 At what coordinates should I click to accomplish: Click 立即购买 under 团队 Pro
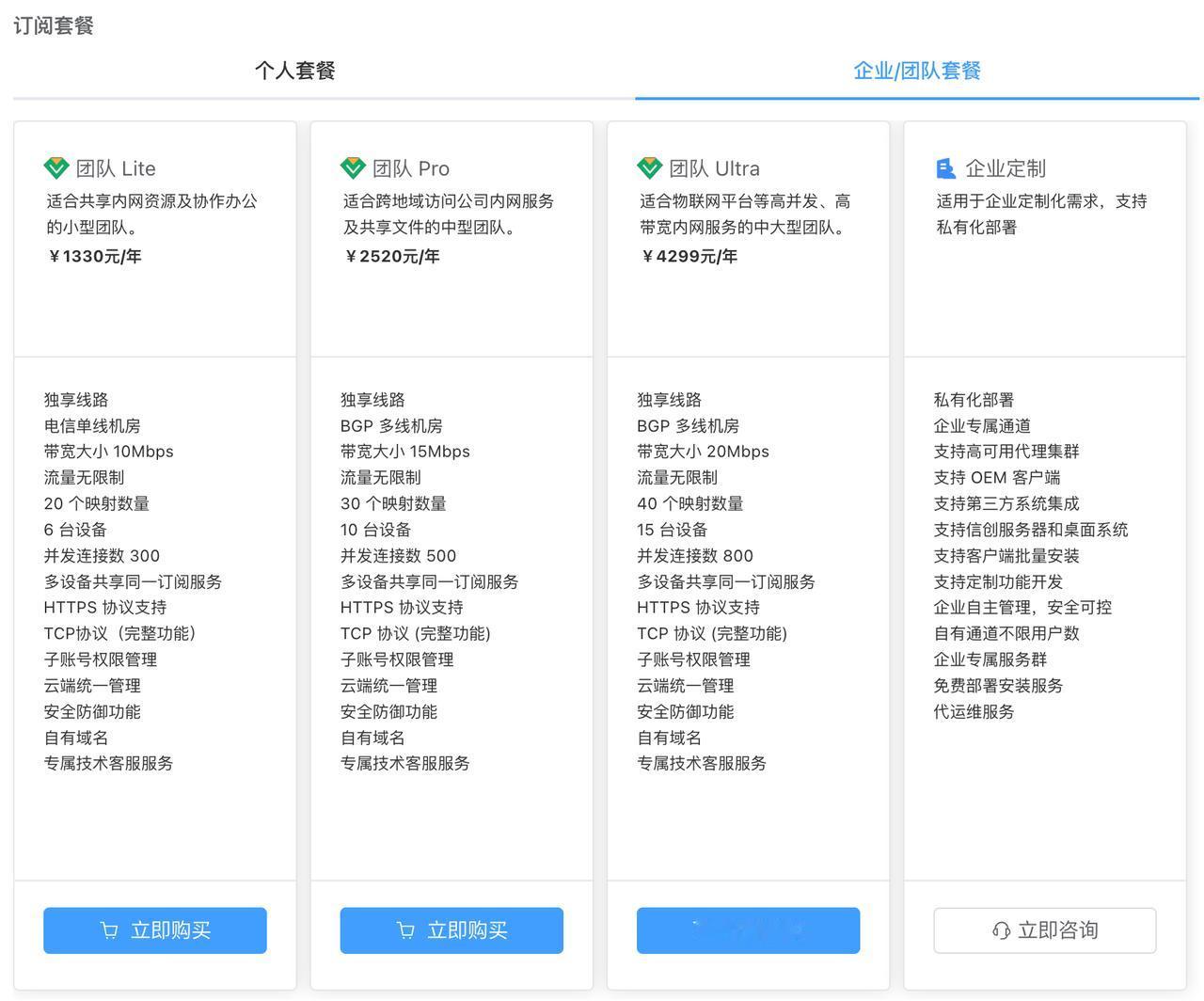451,929
